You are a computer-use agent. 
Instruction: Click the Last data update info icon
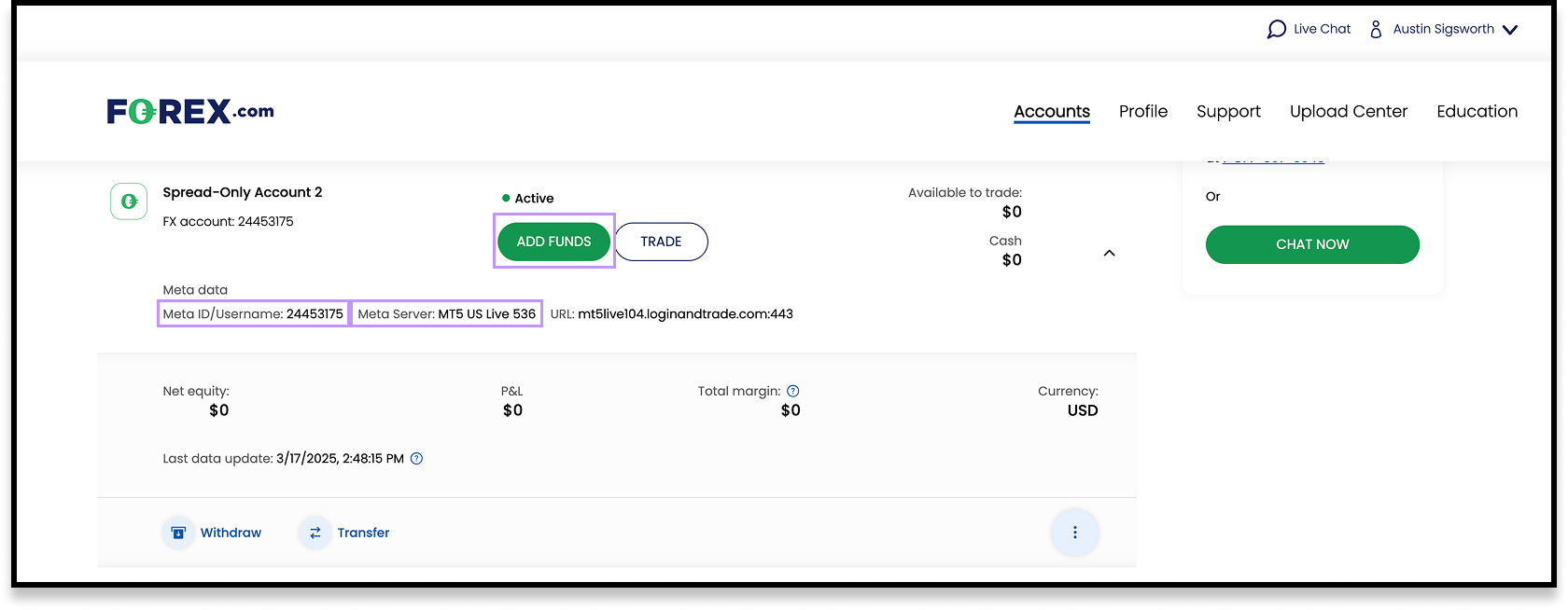tap(416, 459)
